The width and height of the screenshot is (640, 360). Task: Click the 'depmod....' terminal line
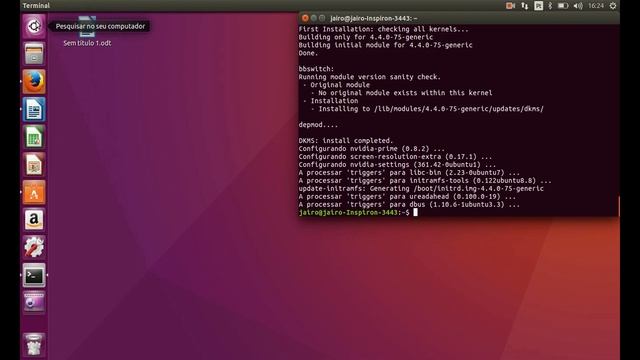click(x=318, y=124)
